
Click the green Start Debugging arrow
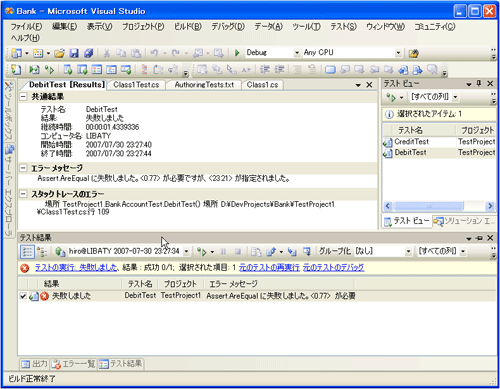pyautogui.click(x=237, y=53)
